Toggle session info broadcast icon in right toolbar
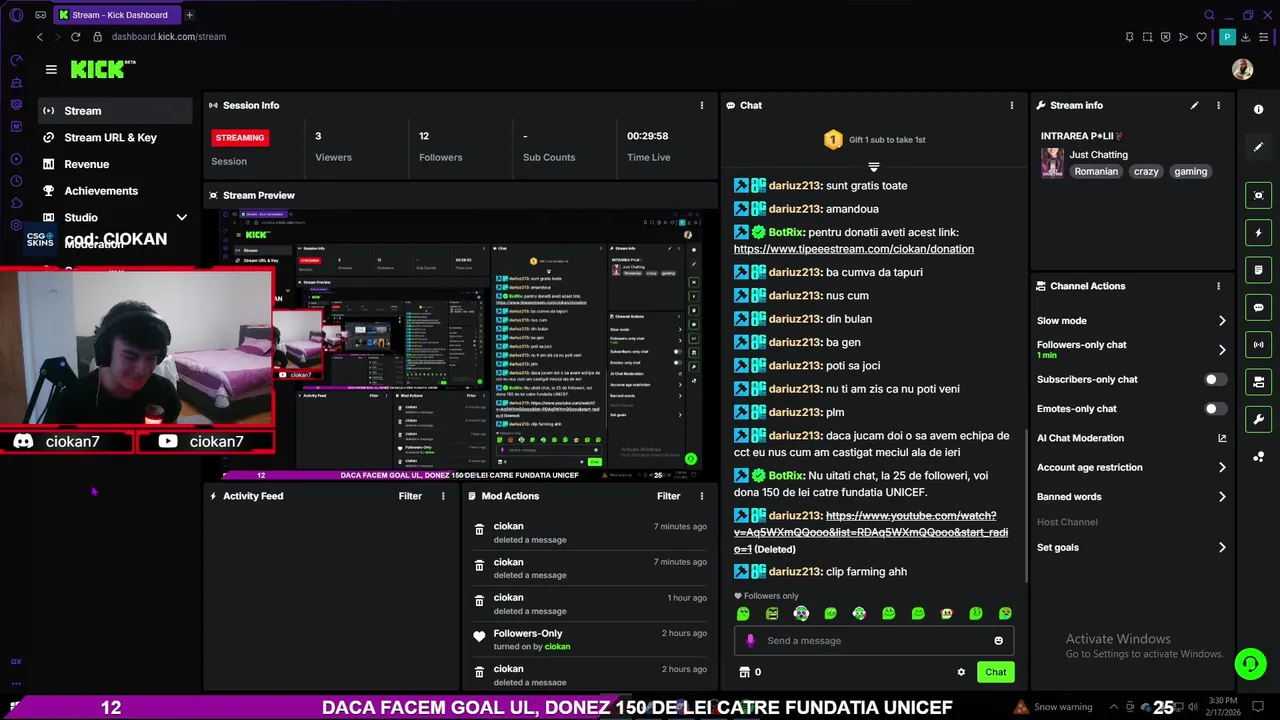This screenshot has height=720, width=1280. tap(1258, 345)
